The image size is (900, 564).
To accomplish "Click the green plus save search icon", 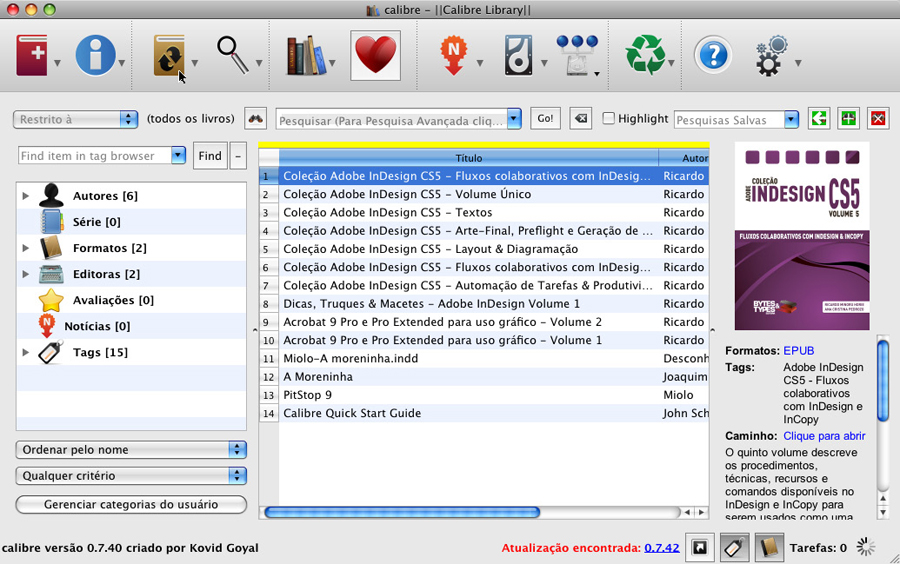I will tap(848, 119).
